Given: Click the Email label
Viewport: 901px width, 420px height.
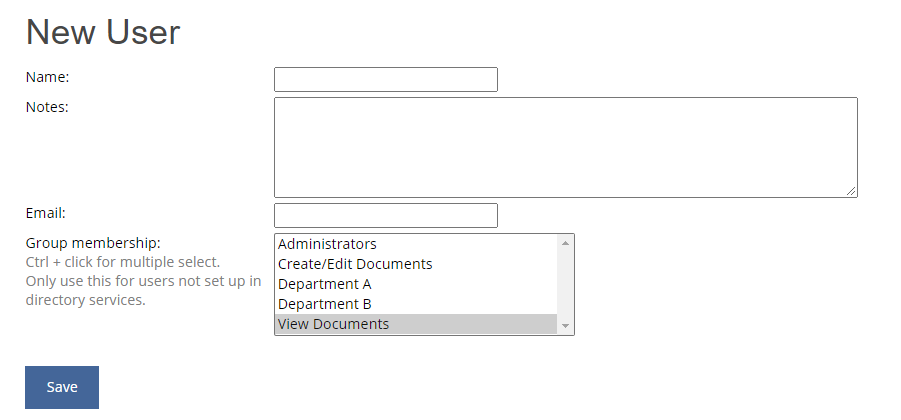Looking at the screenshot, I should [46, 213].
